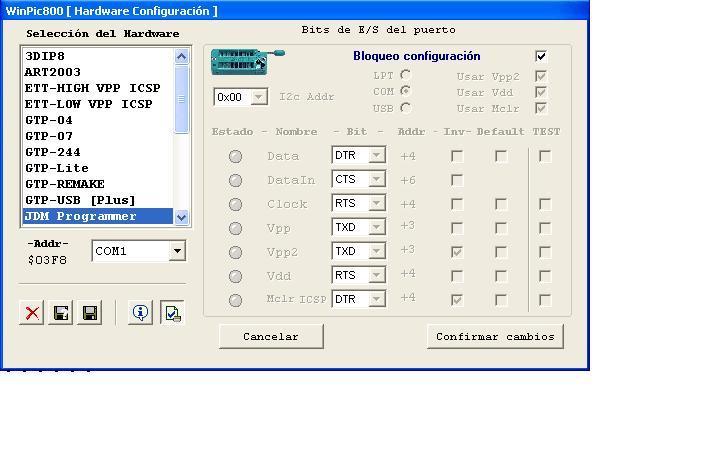This screenshot has height=450, width=720.
Task: Click the checked document configuration icon
Action: click(x=172, y=313)
